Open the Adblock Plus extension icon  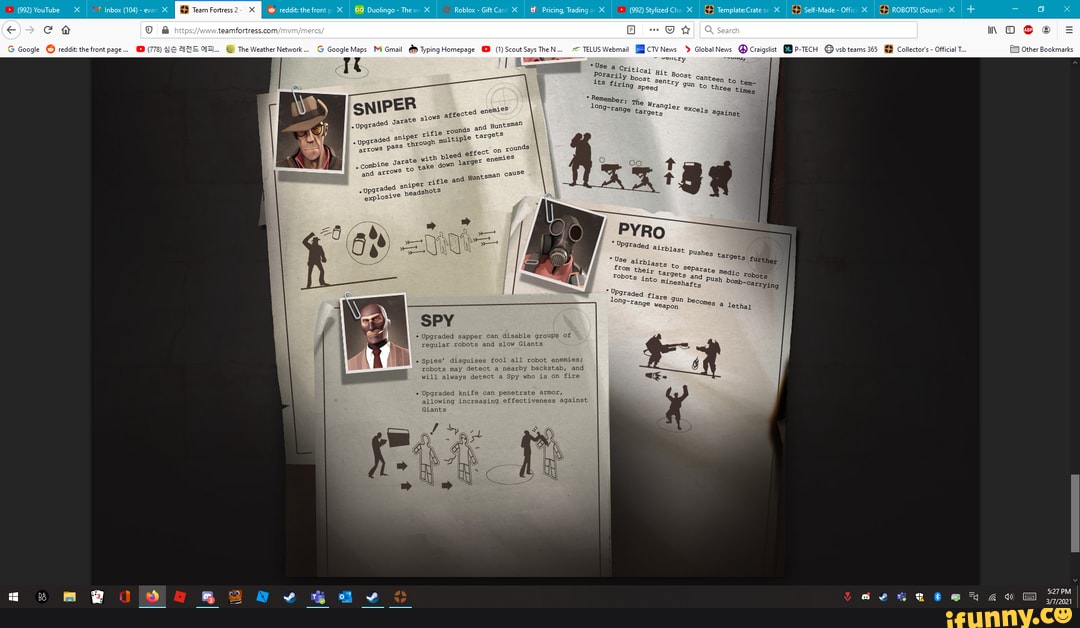point(1028,30)
